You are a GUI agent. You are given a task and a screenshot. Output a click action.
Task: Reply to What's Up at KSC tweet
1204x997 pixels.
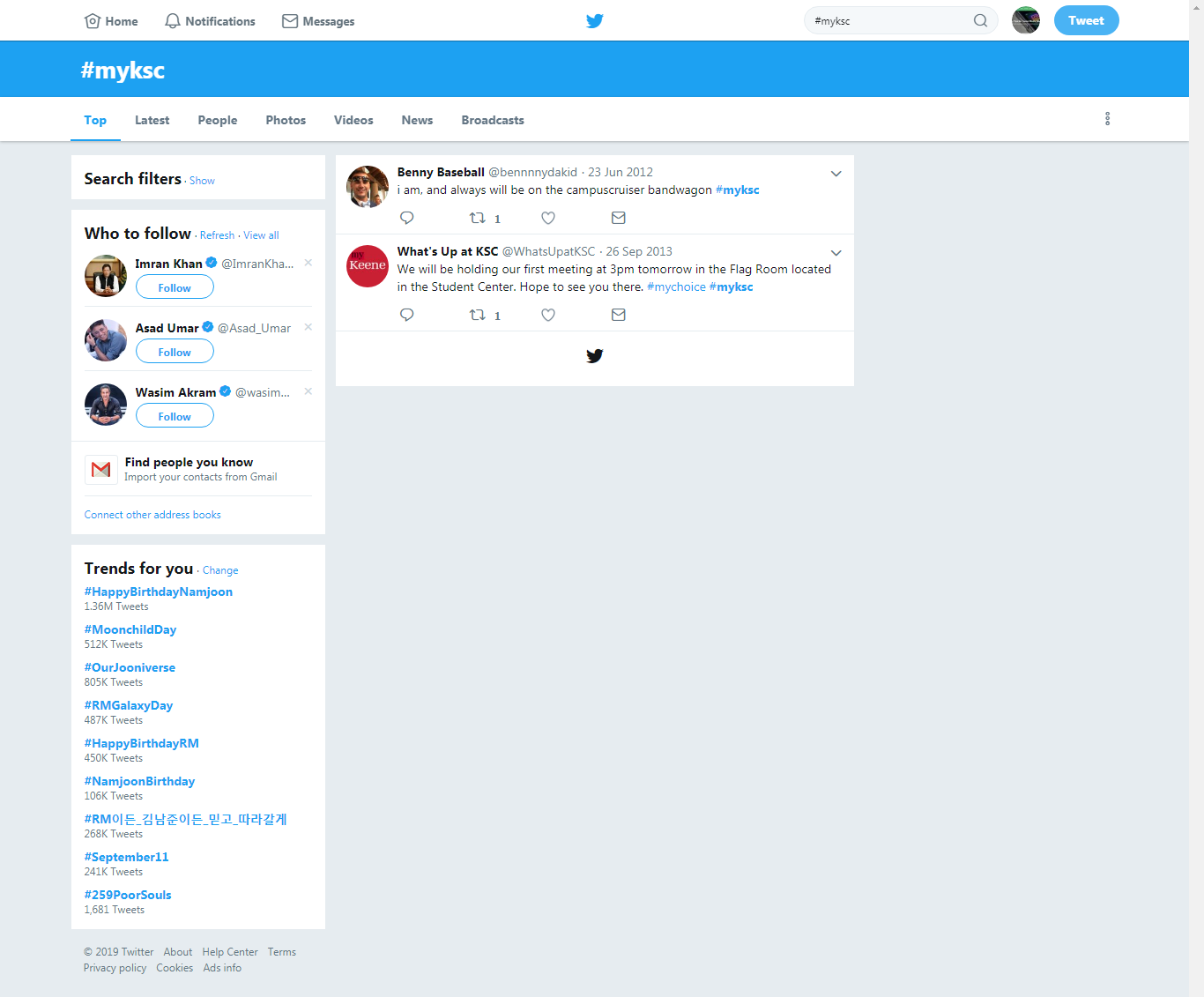pos(407,315)
